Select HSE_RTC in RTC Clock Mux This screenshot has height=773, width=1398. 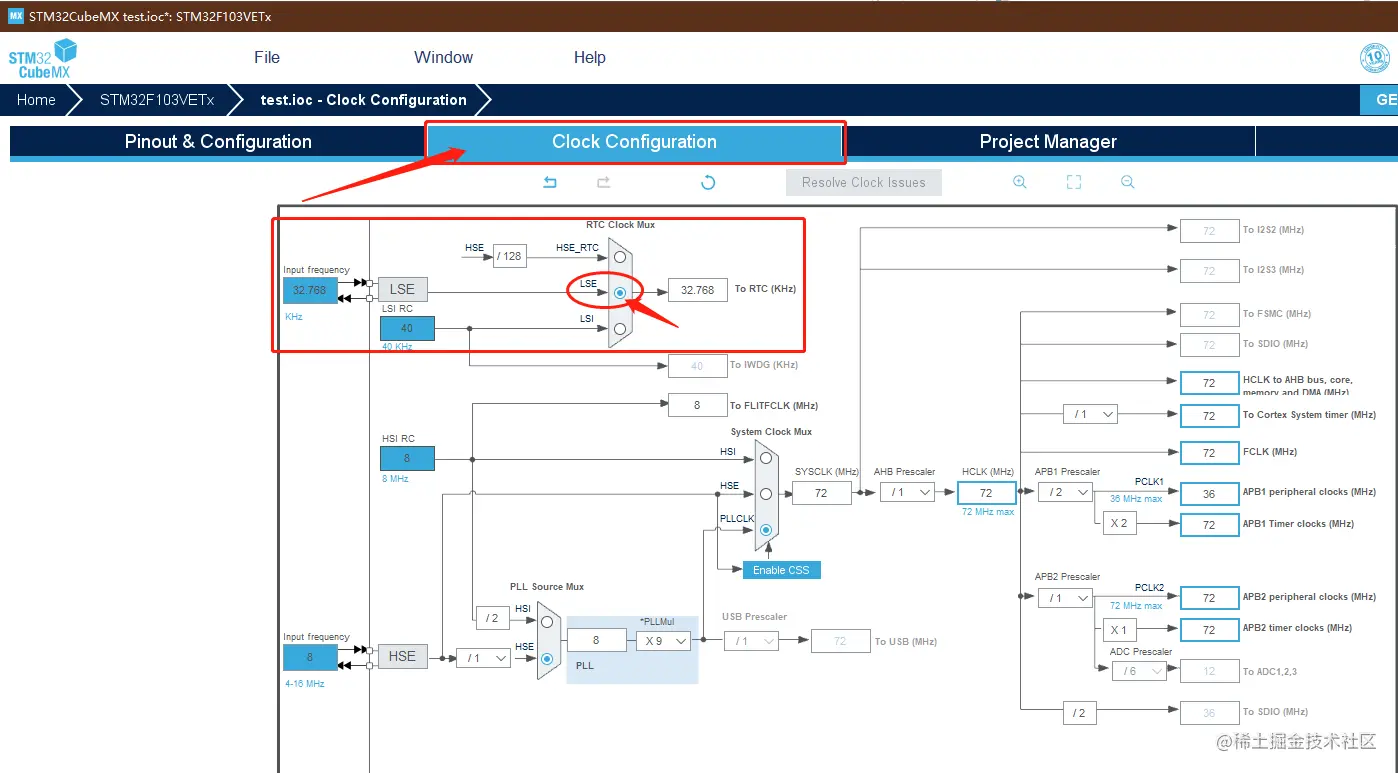(x=620, y=257)
